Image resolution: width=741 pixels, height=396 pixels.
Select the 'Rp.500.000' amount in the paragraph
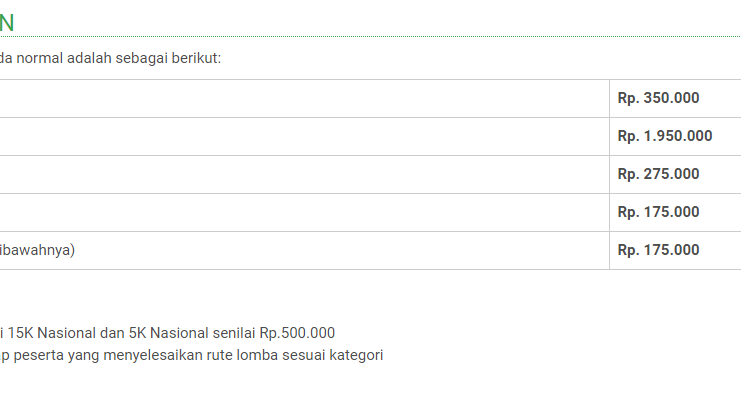[297, 333]
